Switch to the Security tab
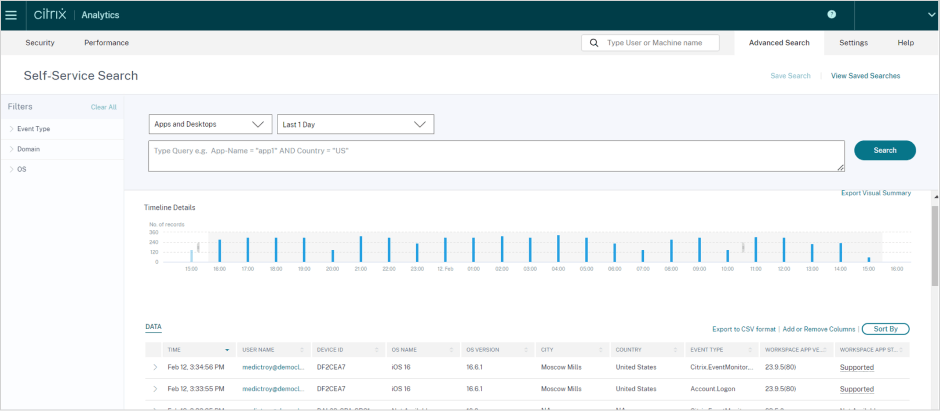Screen dimensions: 940x411 coord(40,43)
